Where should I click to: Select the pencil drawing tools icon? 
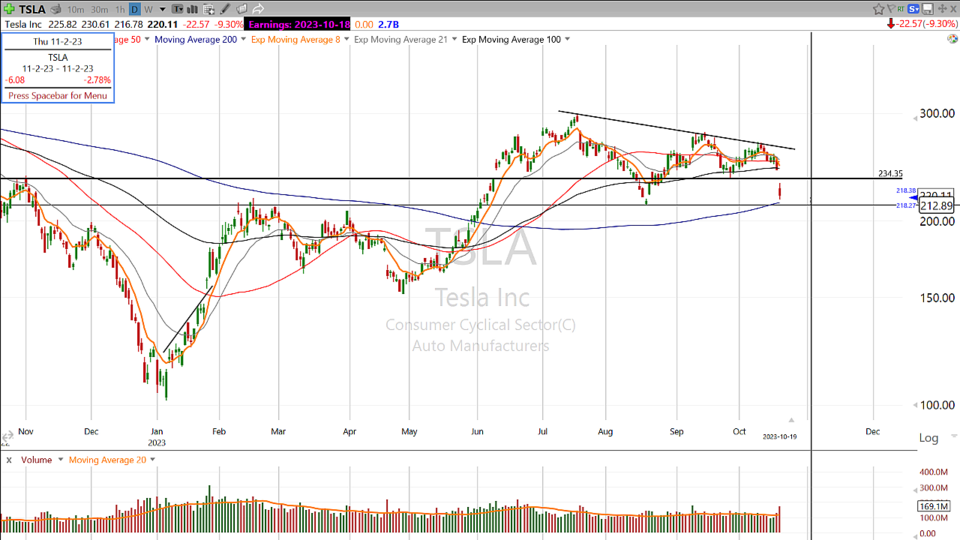click(x=225, y=9)
